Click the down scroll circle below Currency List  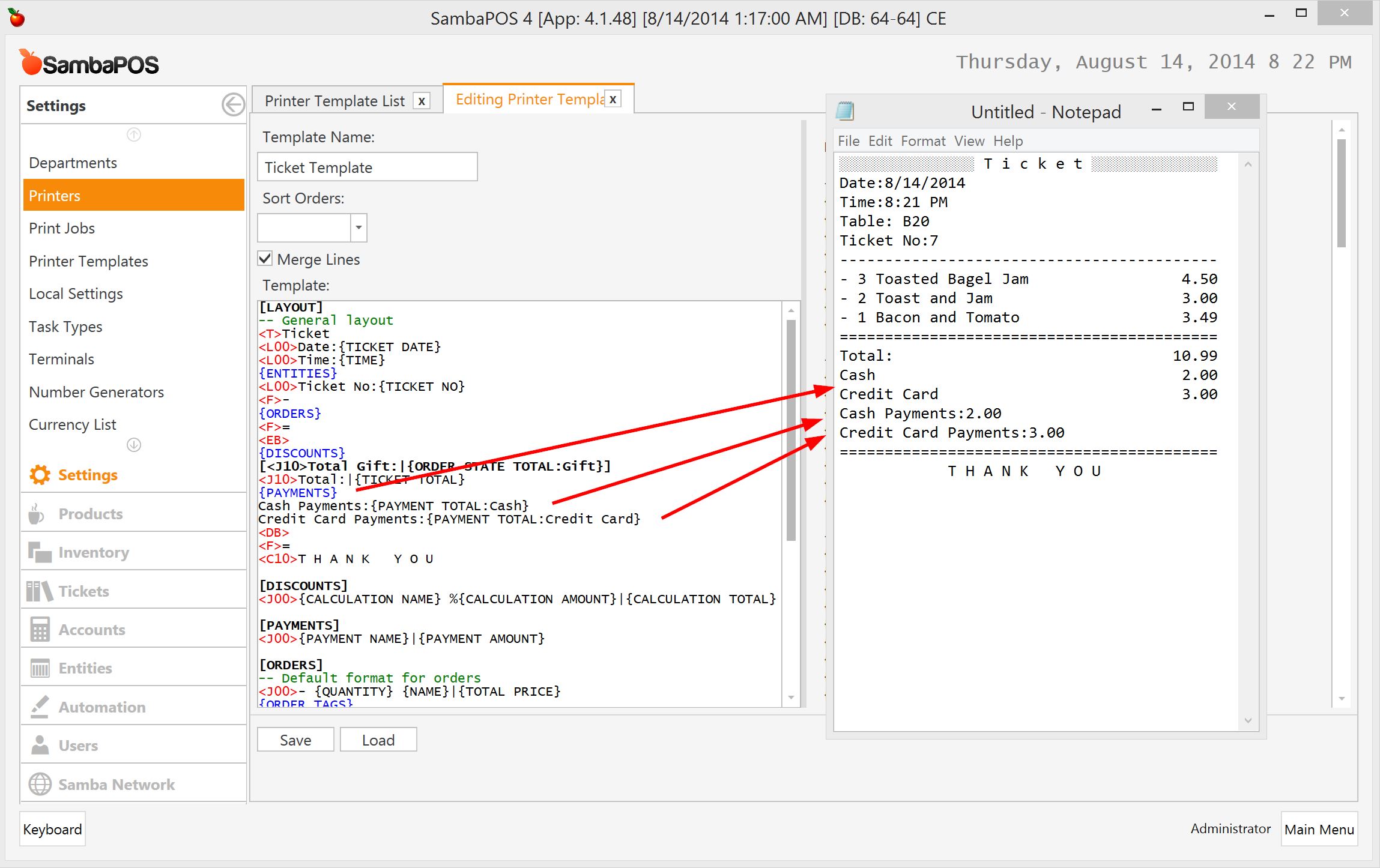click(134, 445)
